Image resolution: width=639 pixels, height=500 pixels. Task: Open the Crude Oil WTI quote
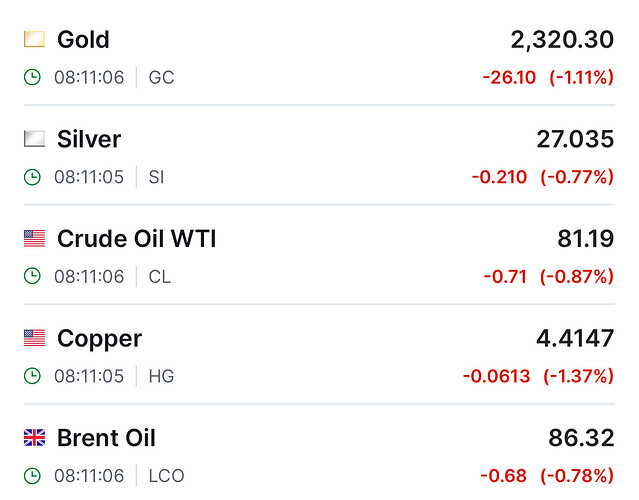[137, 238]
